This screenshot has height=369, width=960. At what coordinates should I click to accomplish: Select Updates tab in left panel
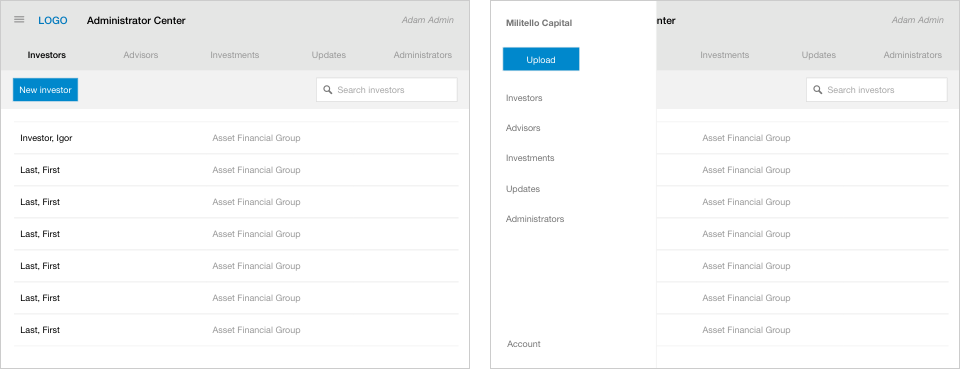click(329, 55)
